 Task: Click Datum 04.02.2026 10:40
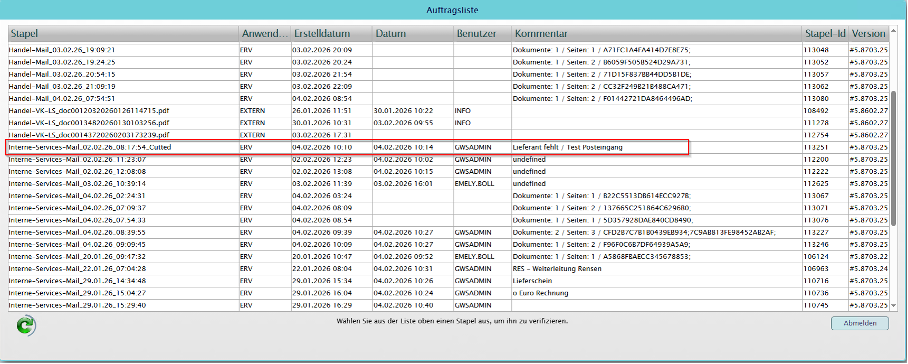(x=404, y=305)
